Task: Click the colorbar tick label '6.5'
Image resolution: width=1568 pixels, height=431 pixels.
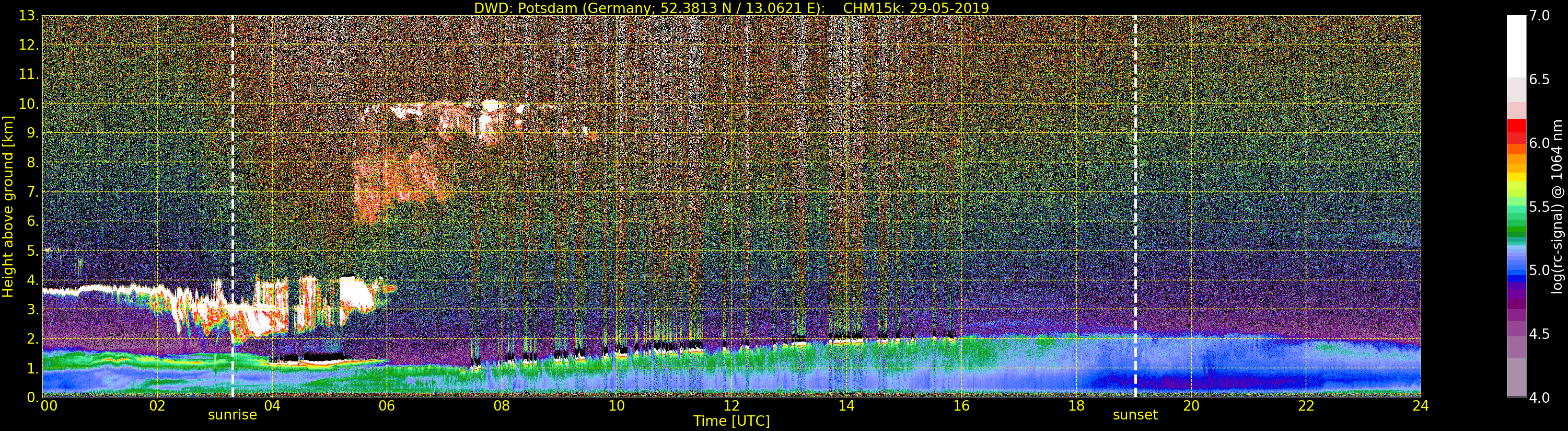Action: click(x=1540, y=80)
